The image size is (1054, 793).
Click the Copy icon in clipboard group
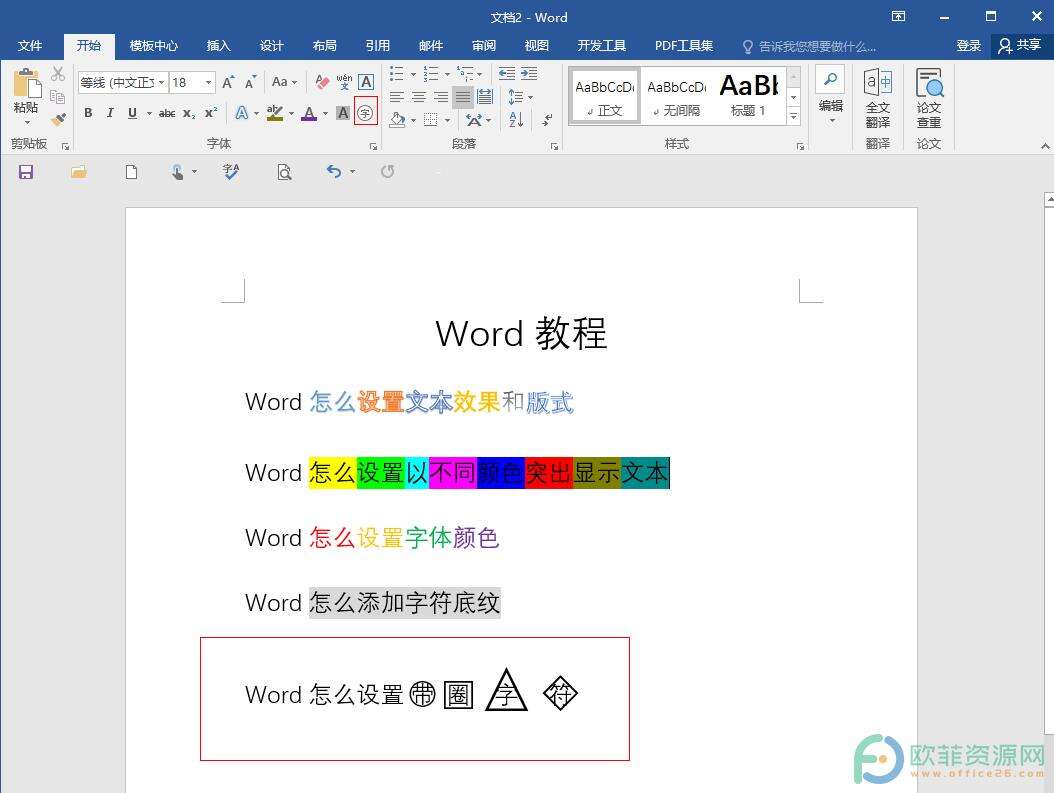click(x=58, y=97)
